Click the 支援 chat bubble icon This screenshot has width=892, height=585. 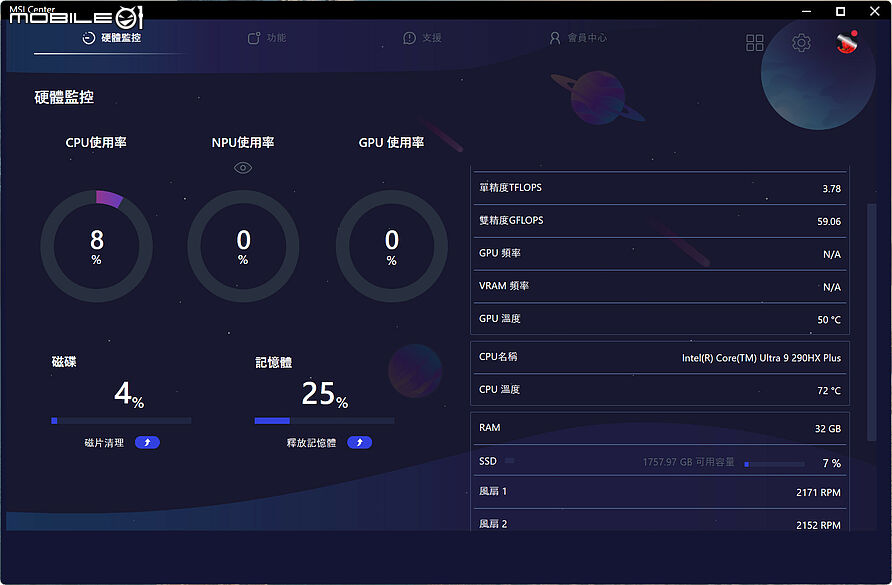point(409,38)
